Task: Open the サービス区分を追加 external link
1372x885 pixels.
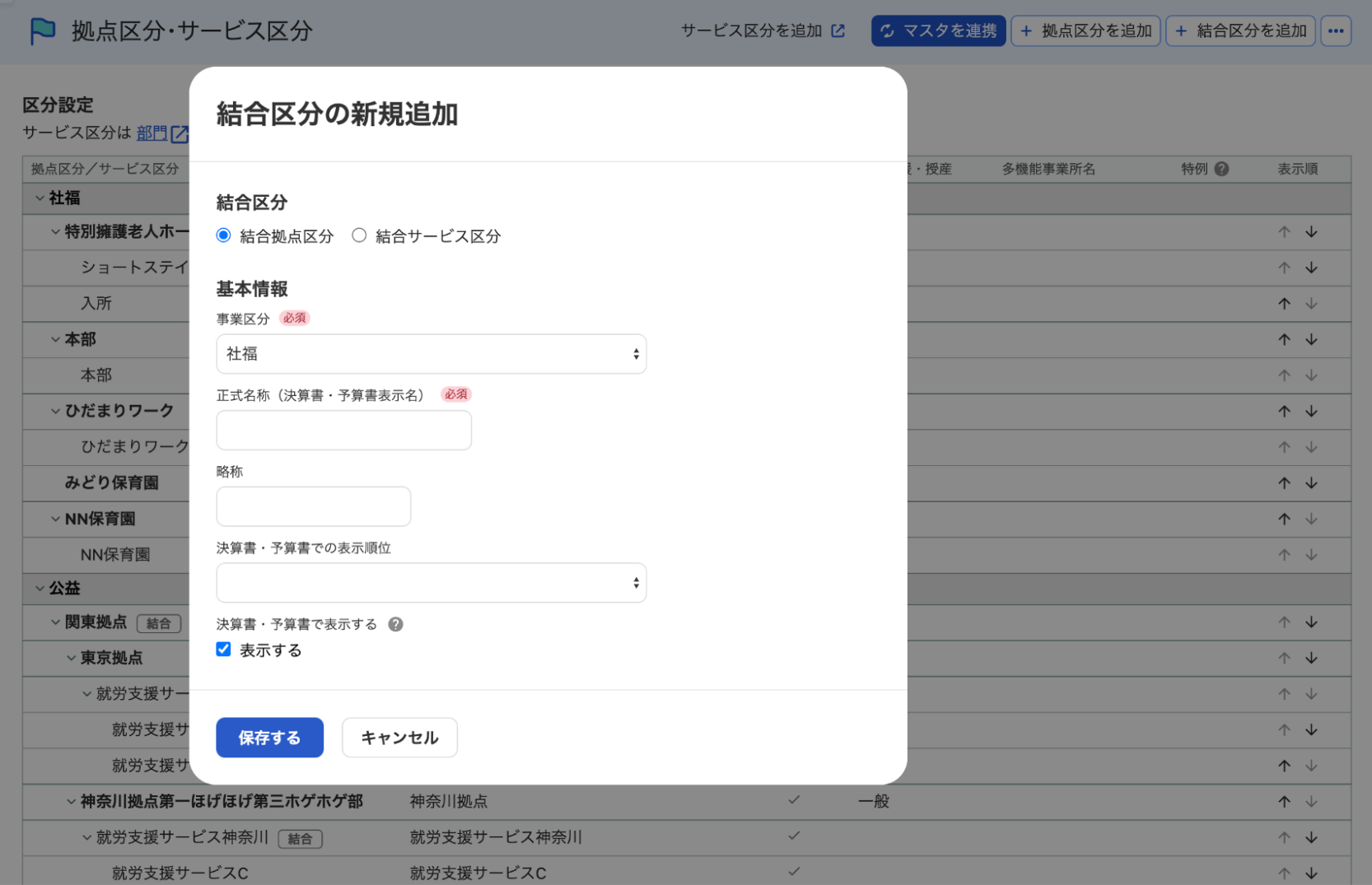Action: [763, 31]
